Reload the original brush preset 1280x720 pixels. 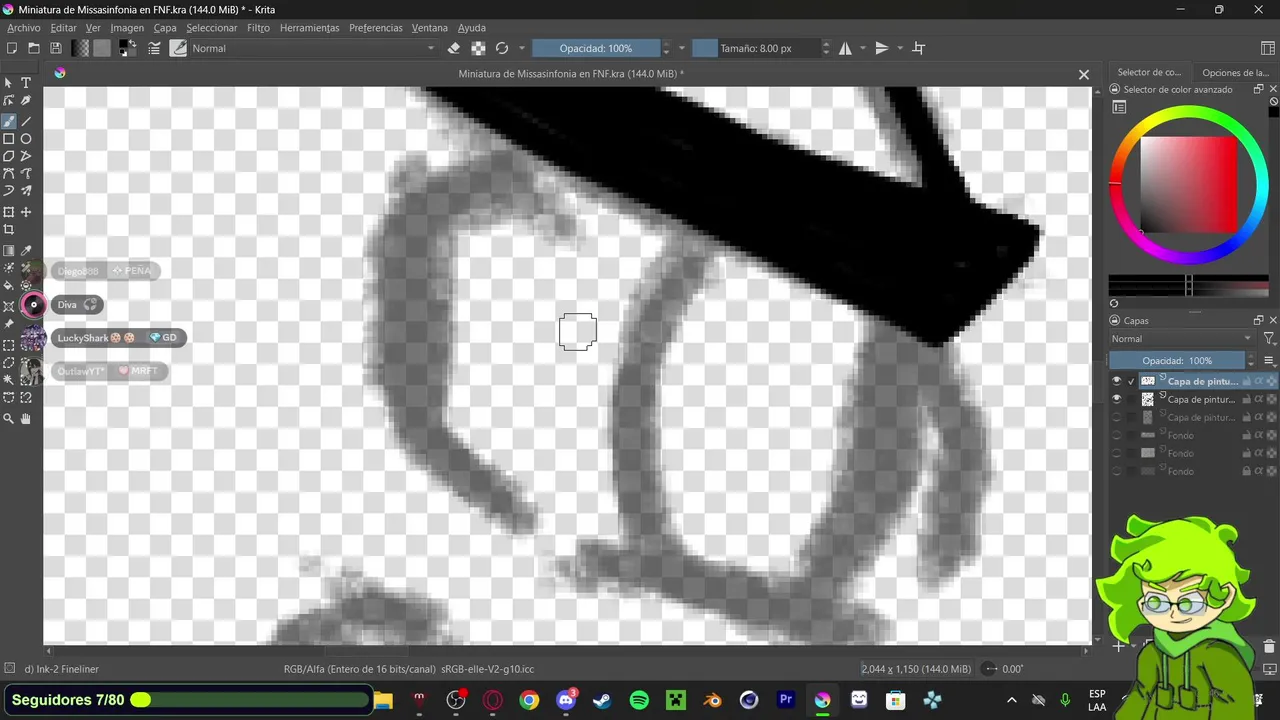click(x=502, y=48)
